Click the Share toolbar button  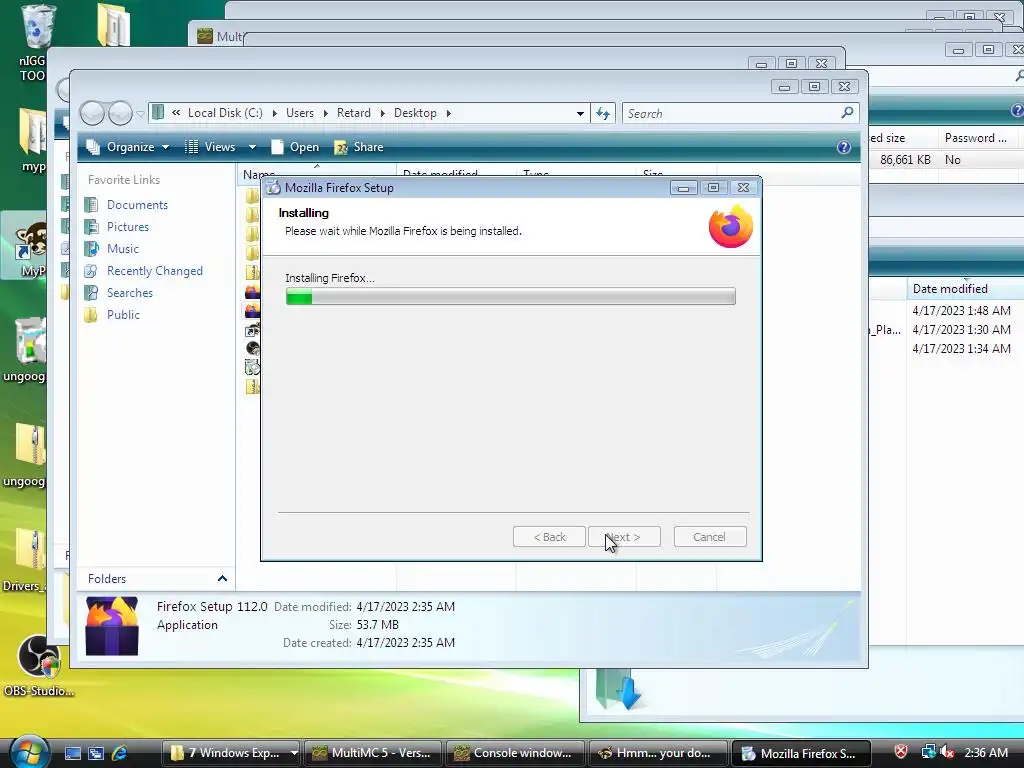click(359, 147)
